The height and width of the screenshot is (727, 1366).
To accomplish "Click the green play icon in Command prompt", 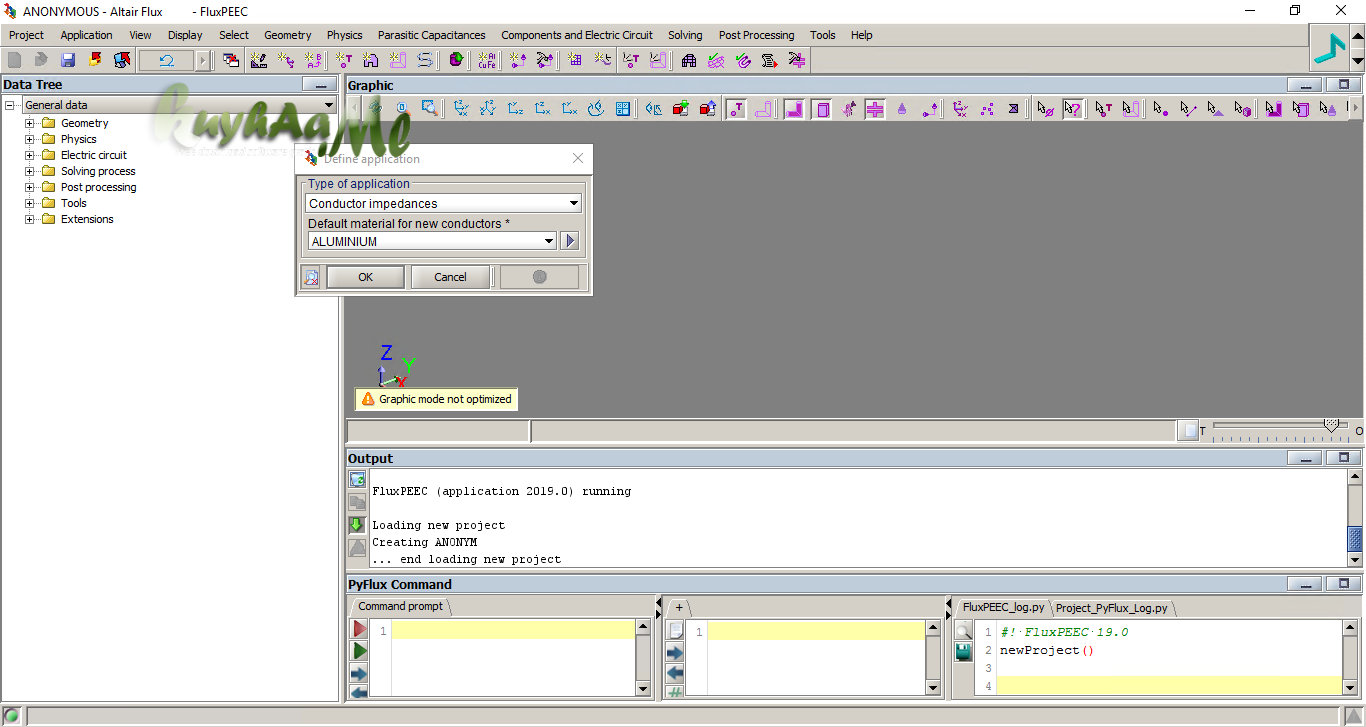I will 359,651.
